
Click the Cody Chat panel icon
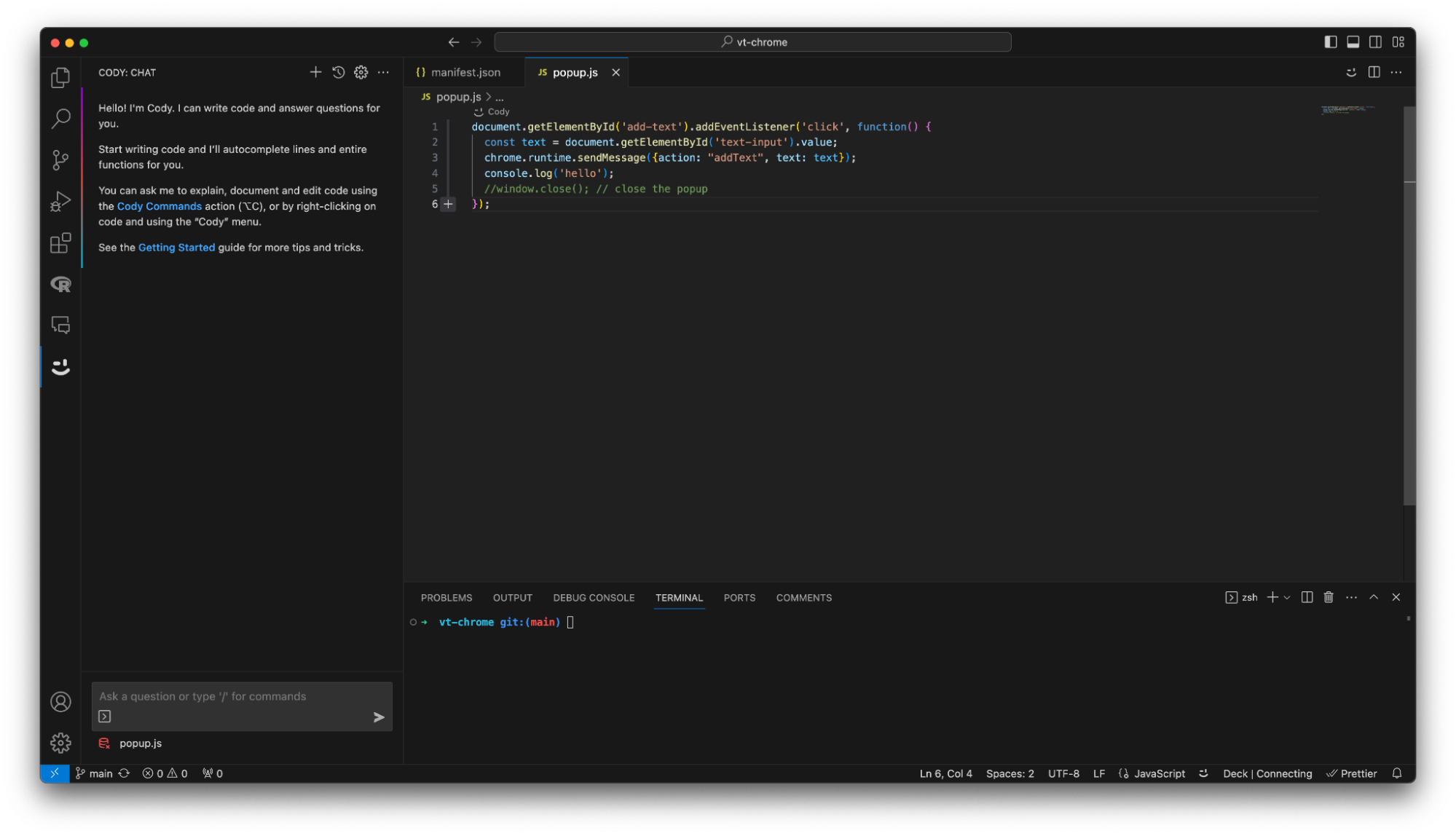(60, 366)
